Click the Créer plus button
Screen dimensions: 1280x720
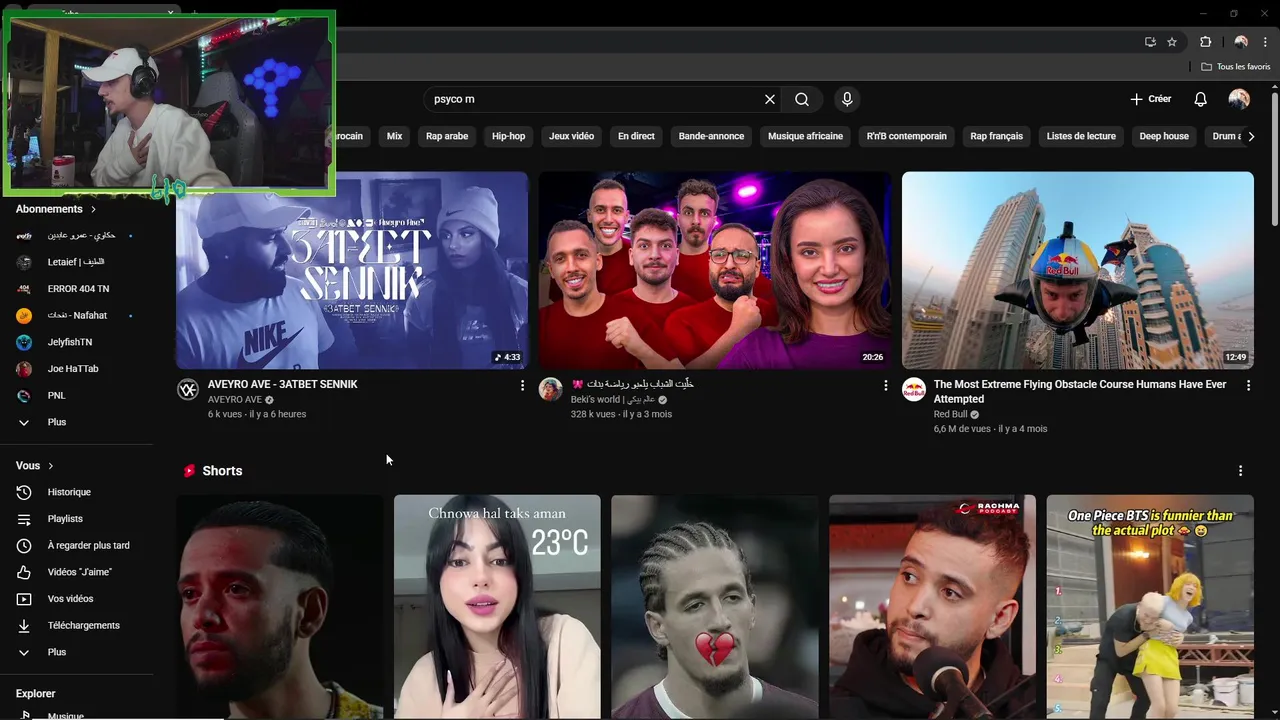point(1150,99)
